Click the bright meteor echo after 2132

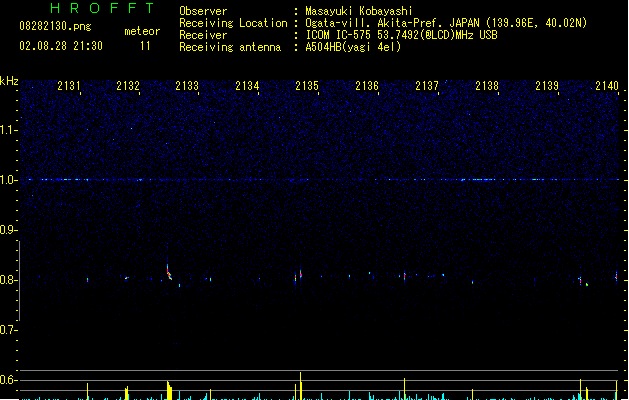169,272
